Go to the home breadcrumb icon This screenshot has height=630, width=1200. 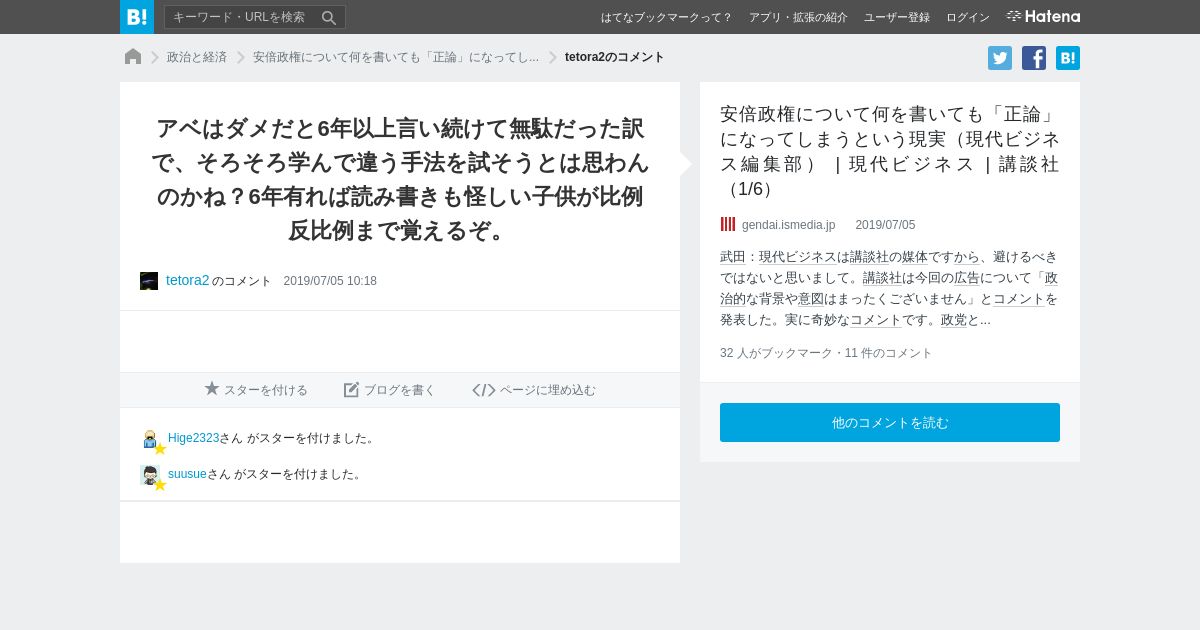[133, 57]
